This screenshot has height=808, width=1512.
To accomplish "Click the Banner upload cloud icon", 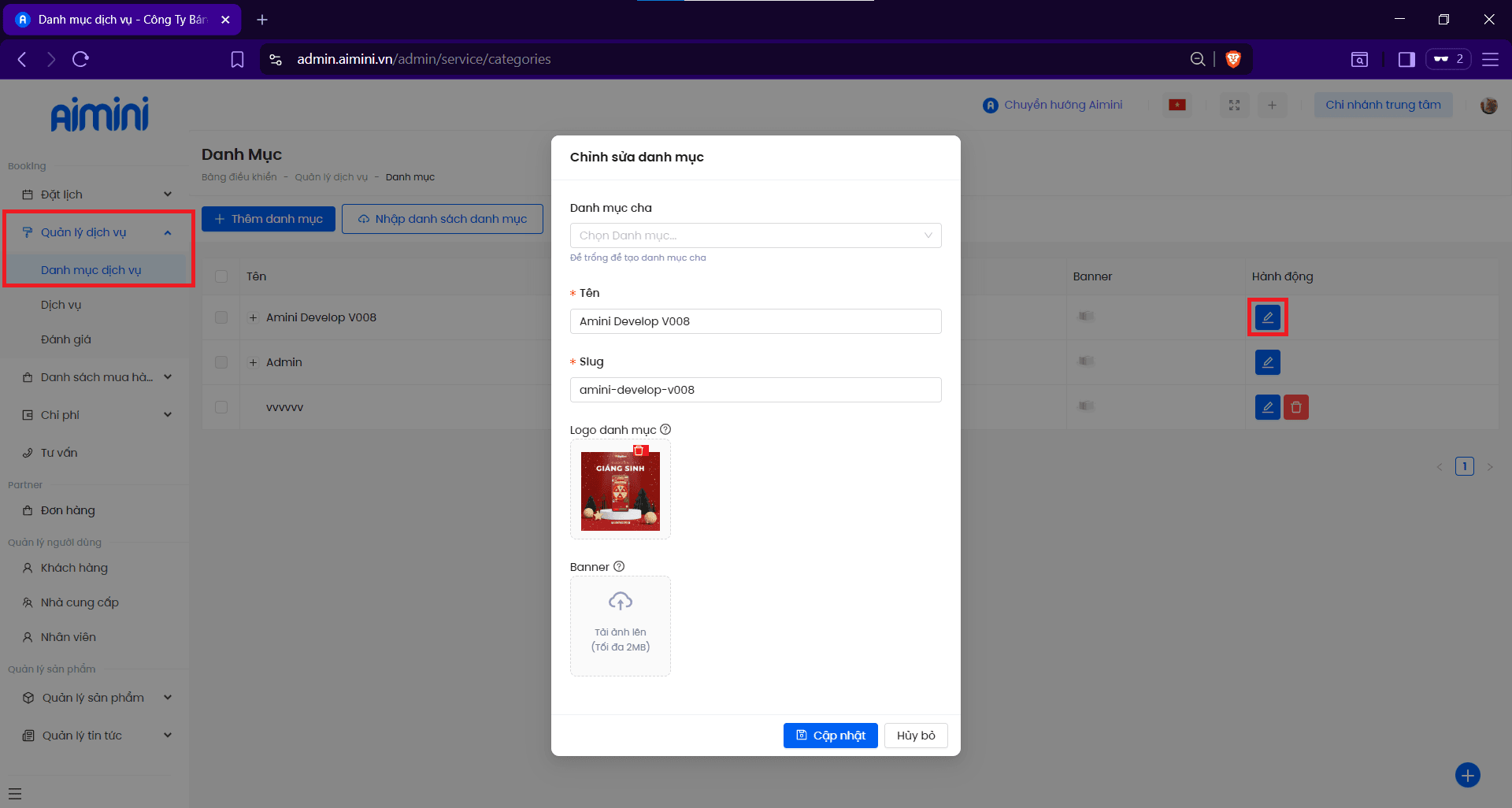I will click(x=620, y=602).
